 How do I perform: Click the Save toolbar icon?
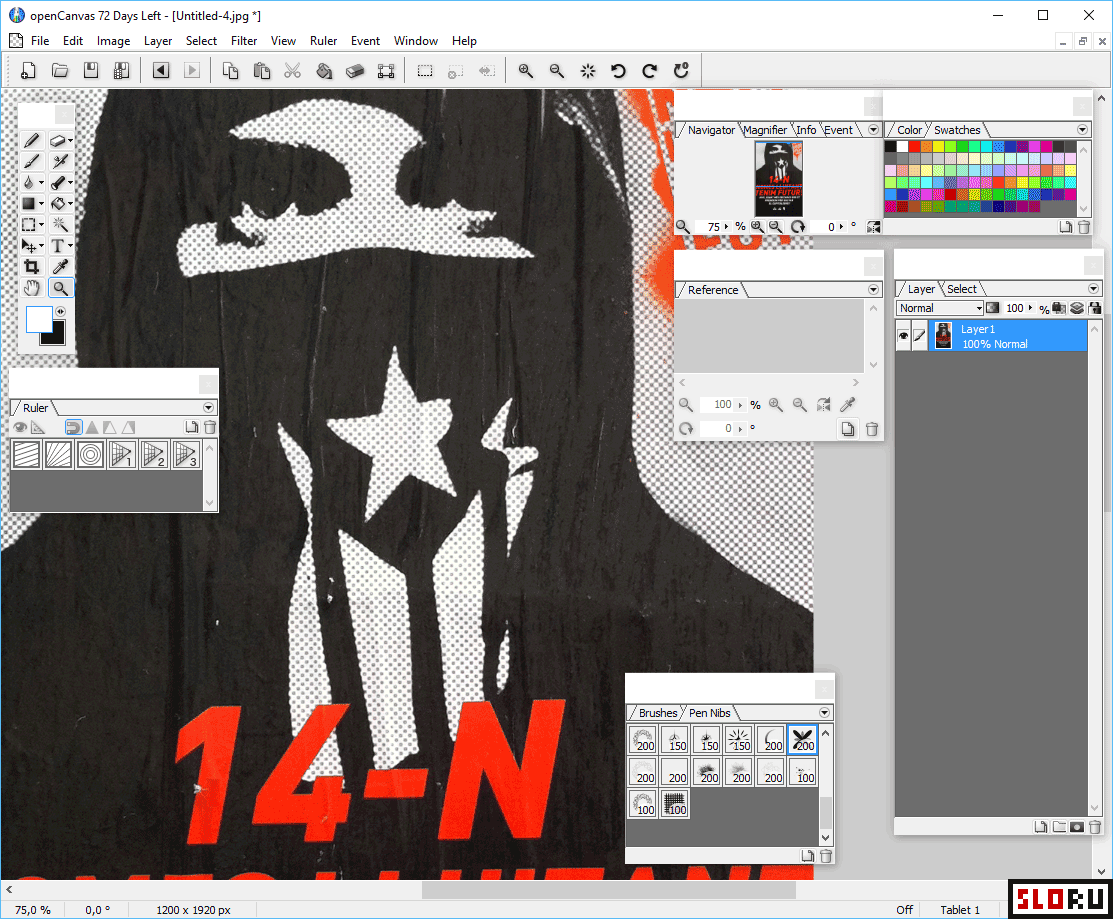pyautogui.click(x=91, y=70)
